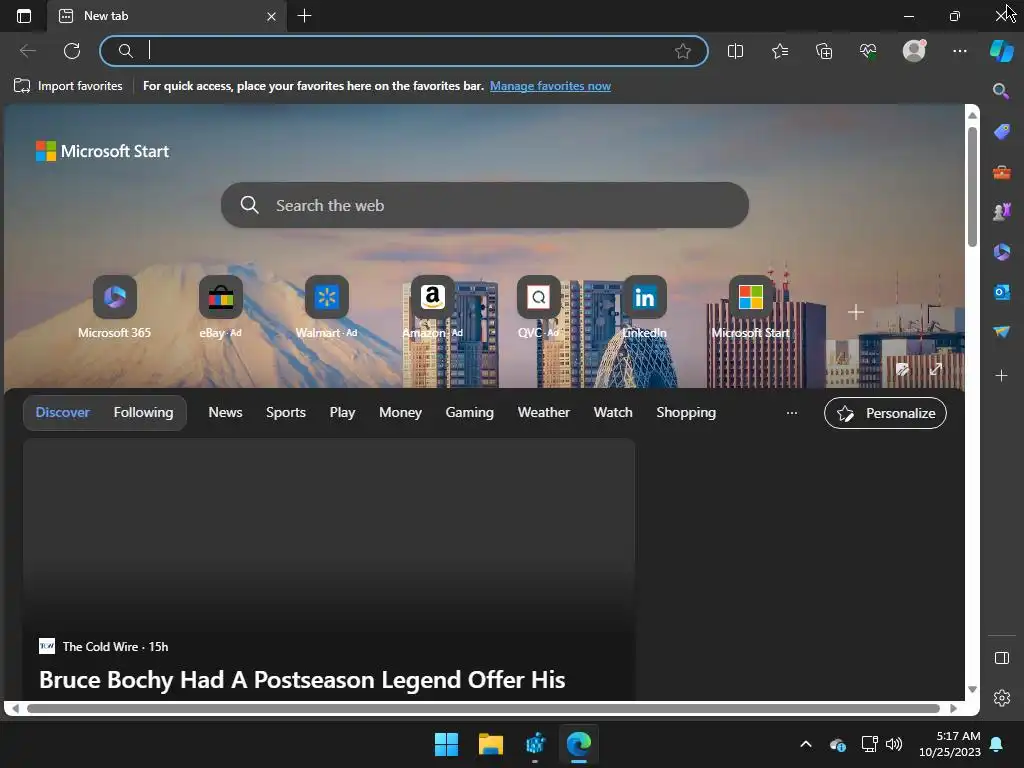Image resolution: width=1024 pixels, height=768 pixels.
Task: Open the QVC quick link tile
Action: click(538, 307)
